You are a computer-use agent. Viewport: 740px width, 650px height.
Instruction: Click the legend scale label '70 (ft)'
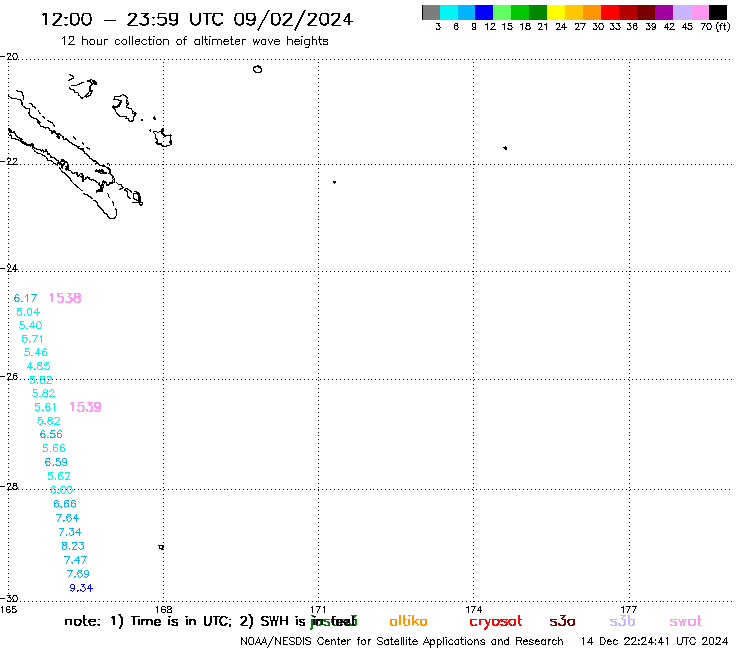click(x=715, y=27)
